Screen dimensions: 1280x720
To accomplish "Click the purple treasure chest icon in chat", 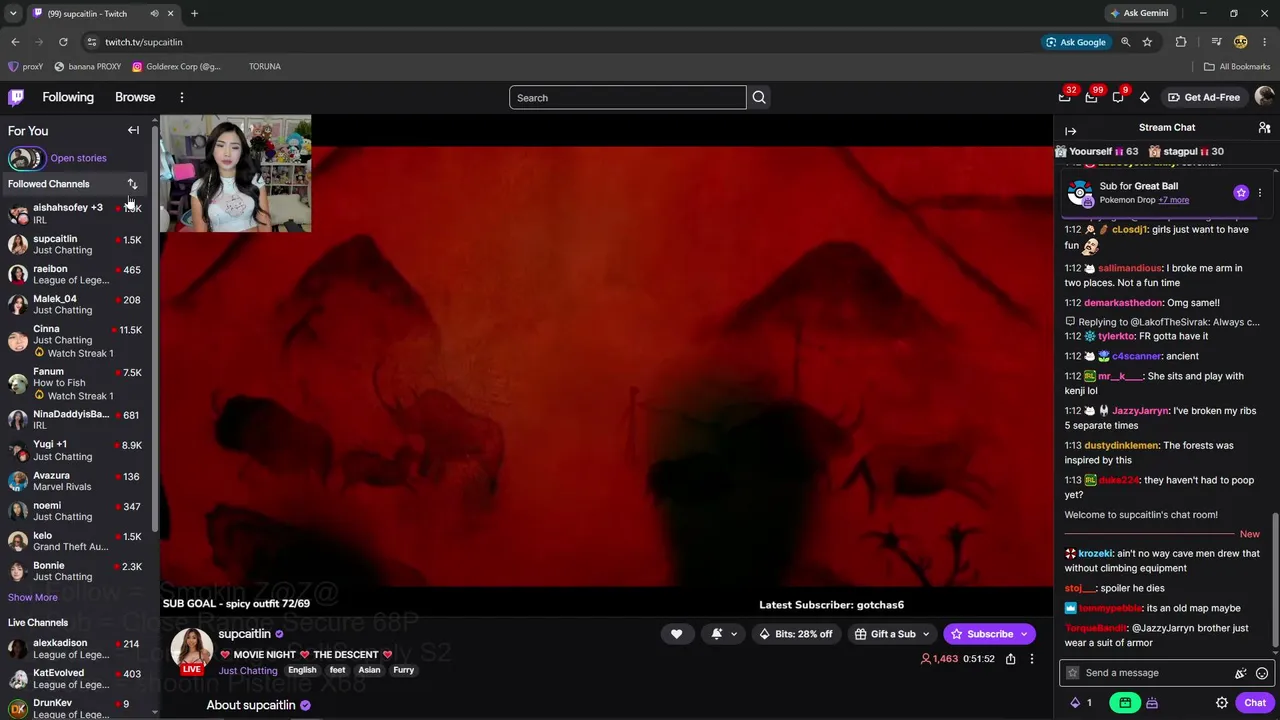I will click(1152, 703).
